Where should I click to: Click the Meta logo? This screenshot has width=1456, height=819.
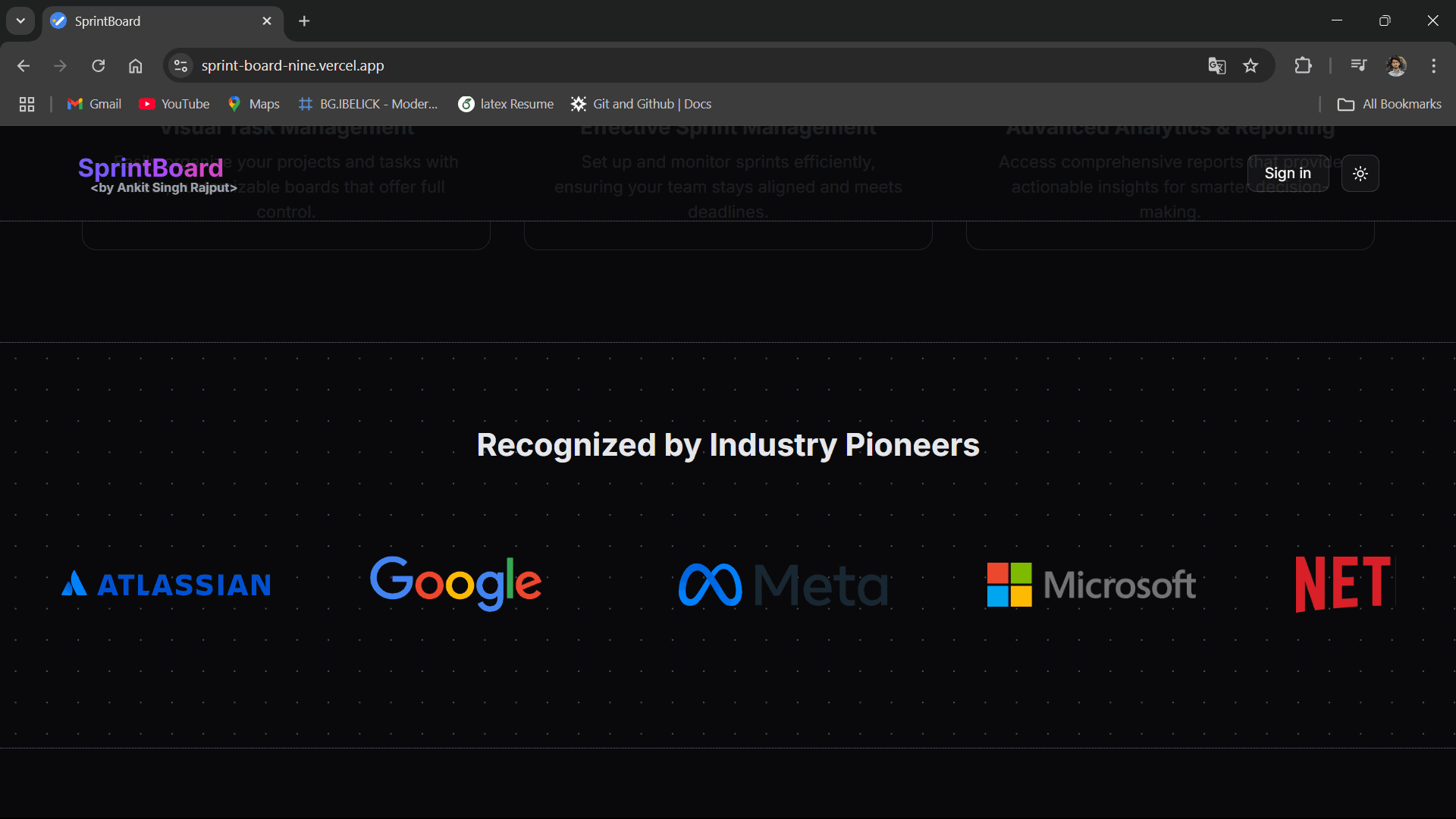coord(783,585)
